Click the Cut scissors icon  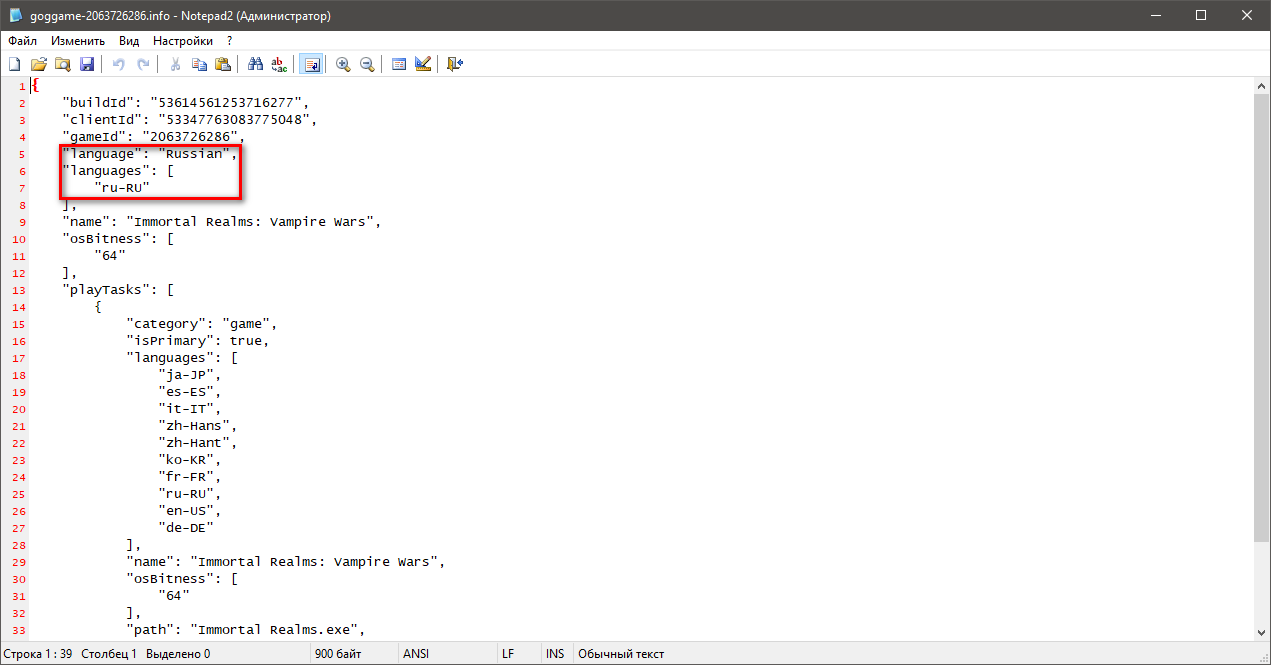click(175, 64)
